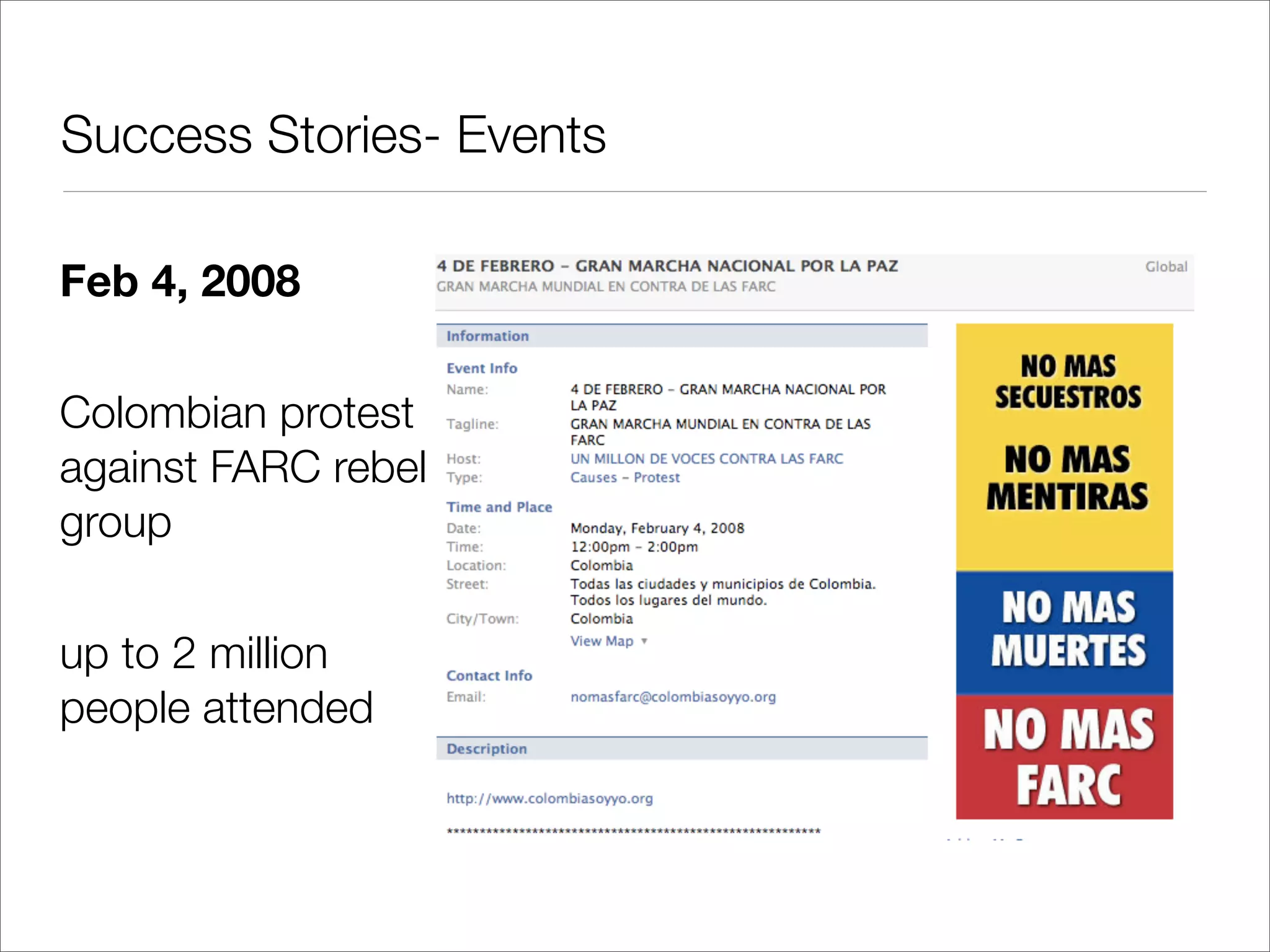Click the Protest type link
Screen dimensions: 1270x952
[657, 477]
